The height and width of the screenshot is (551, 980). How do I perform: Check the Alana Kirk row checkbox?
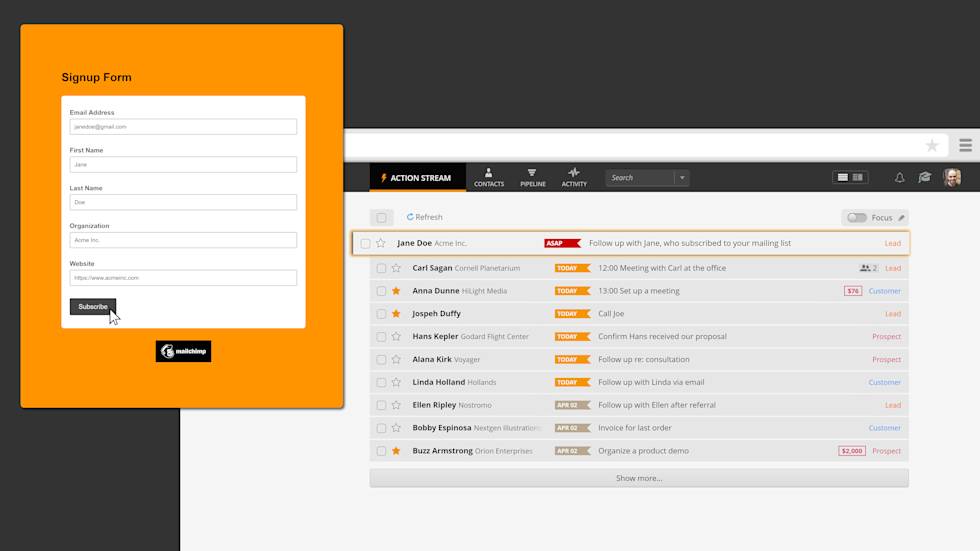[x=381, y=360]
